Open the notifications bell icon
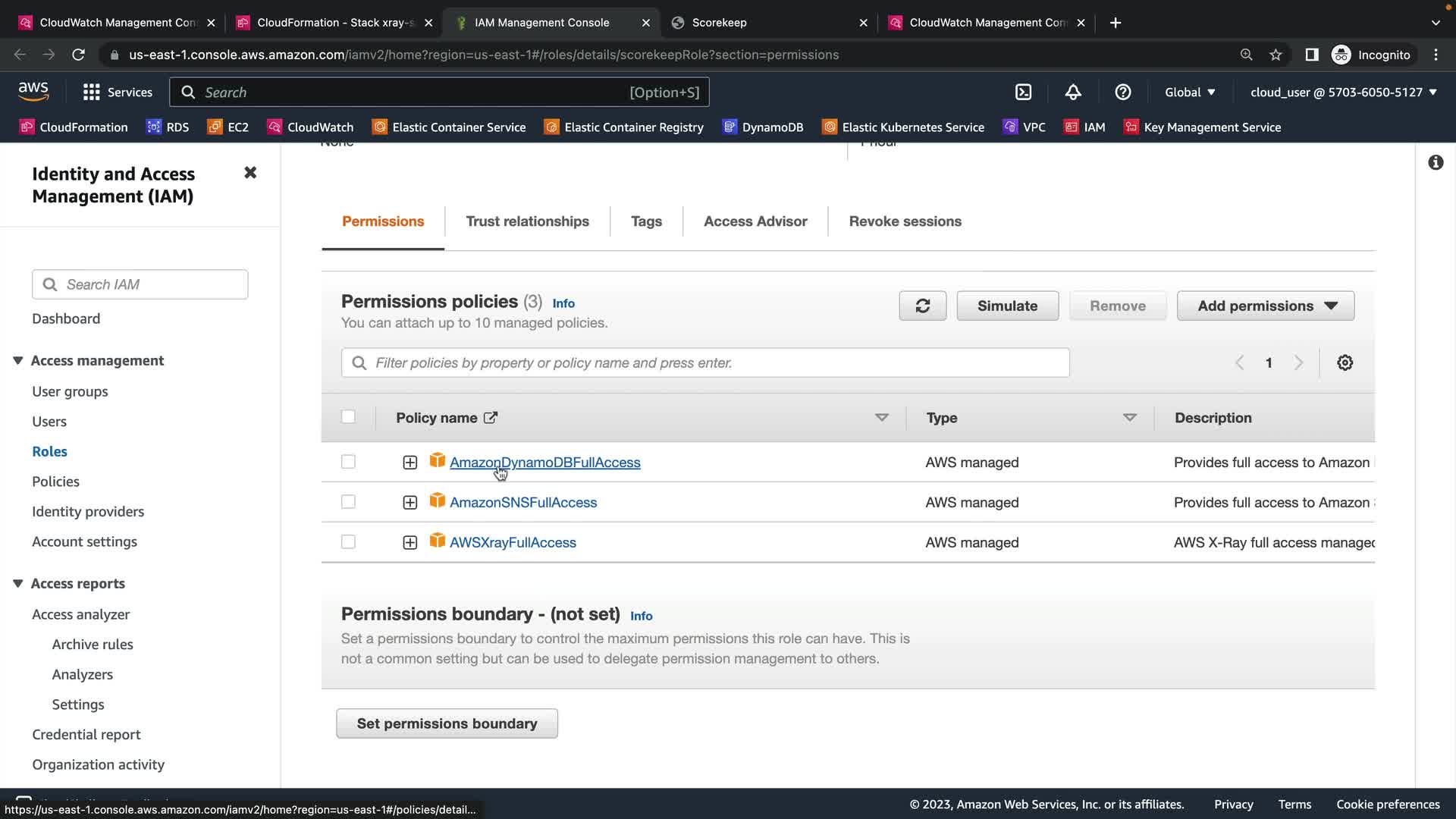1456x819 pixels. pos(1073,93)
